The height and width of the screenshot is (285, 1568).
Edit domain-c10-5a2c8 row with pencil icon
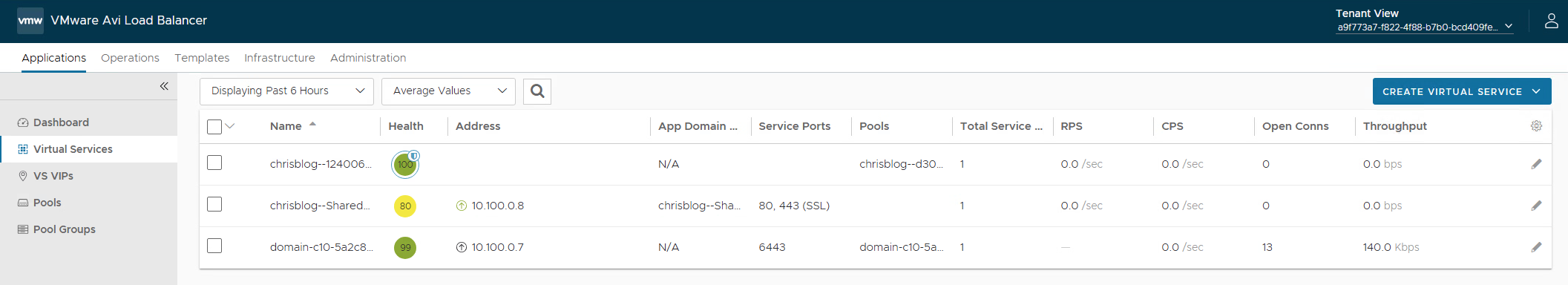pyautogui.click(x=1536, y=247)
